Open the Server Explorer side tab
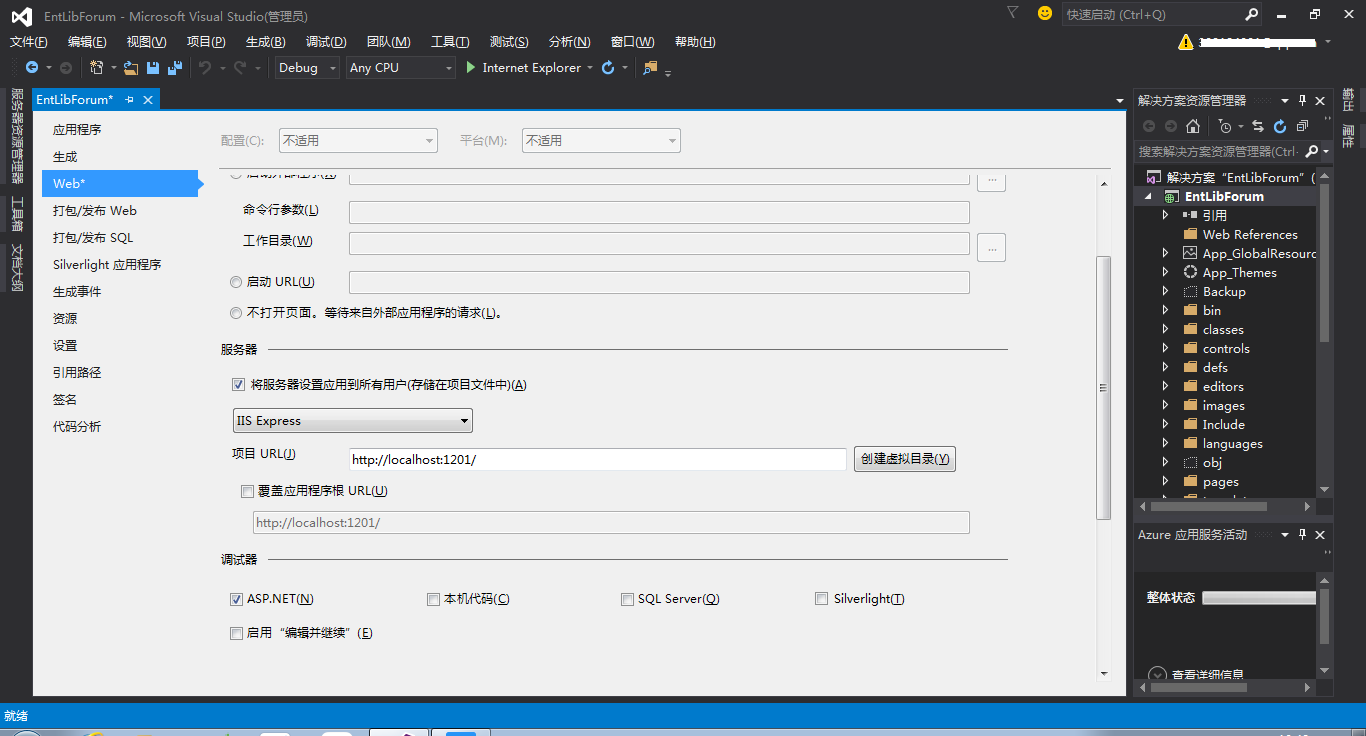 click(17, 136)
